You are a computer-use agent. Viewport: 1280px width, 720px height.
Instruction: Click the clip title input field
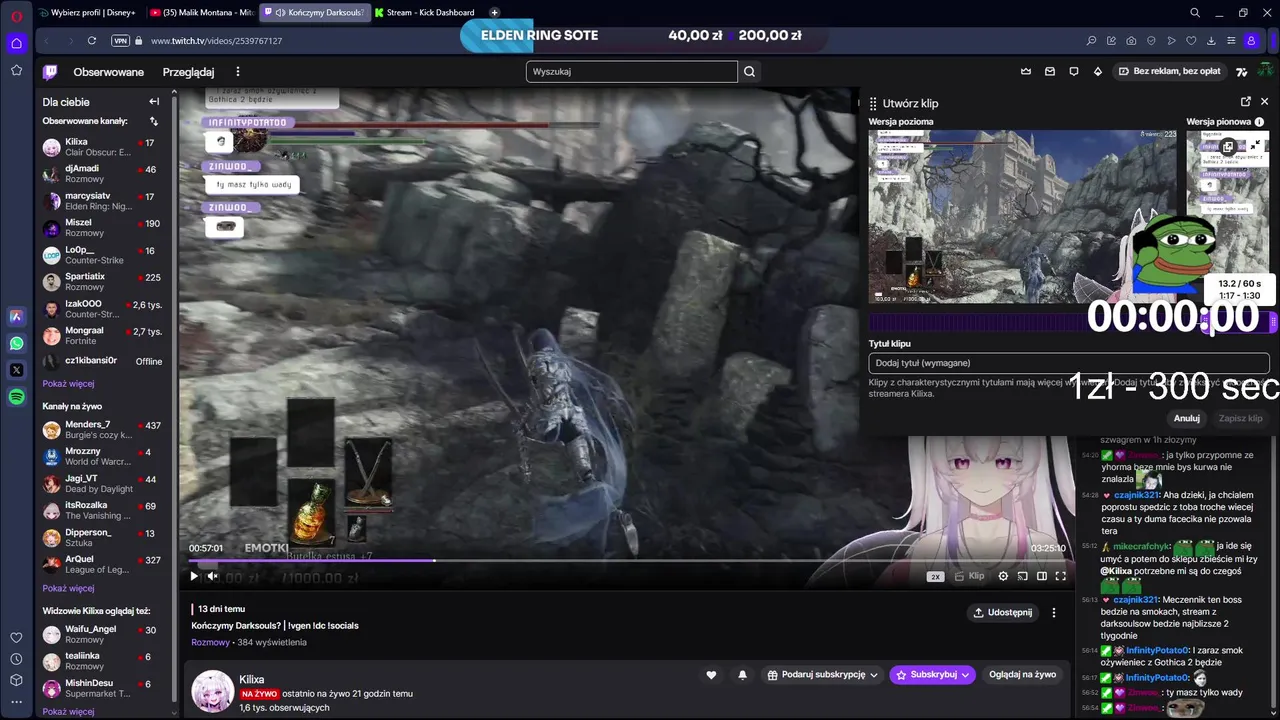point(1069,363)
